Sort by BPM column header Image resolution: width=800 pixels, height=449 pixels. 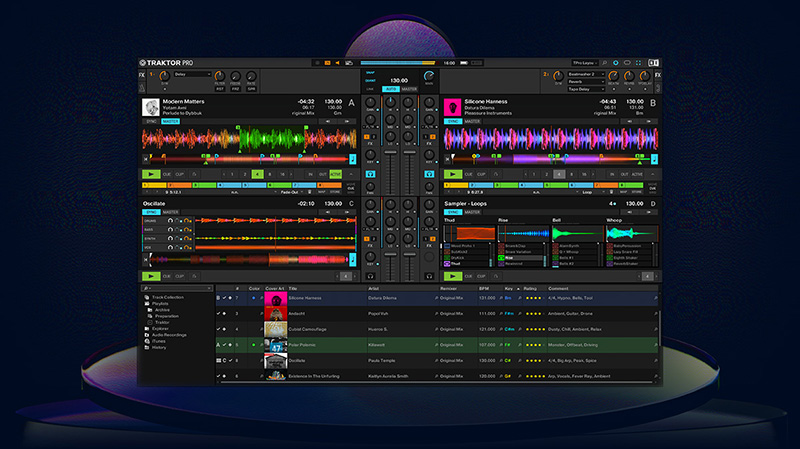coord(484,289)
